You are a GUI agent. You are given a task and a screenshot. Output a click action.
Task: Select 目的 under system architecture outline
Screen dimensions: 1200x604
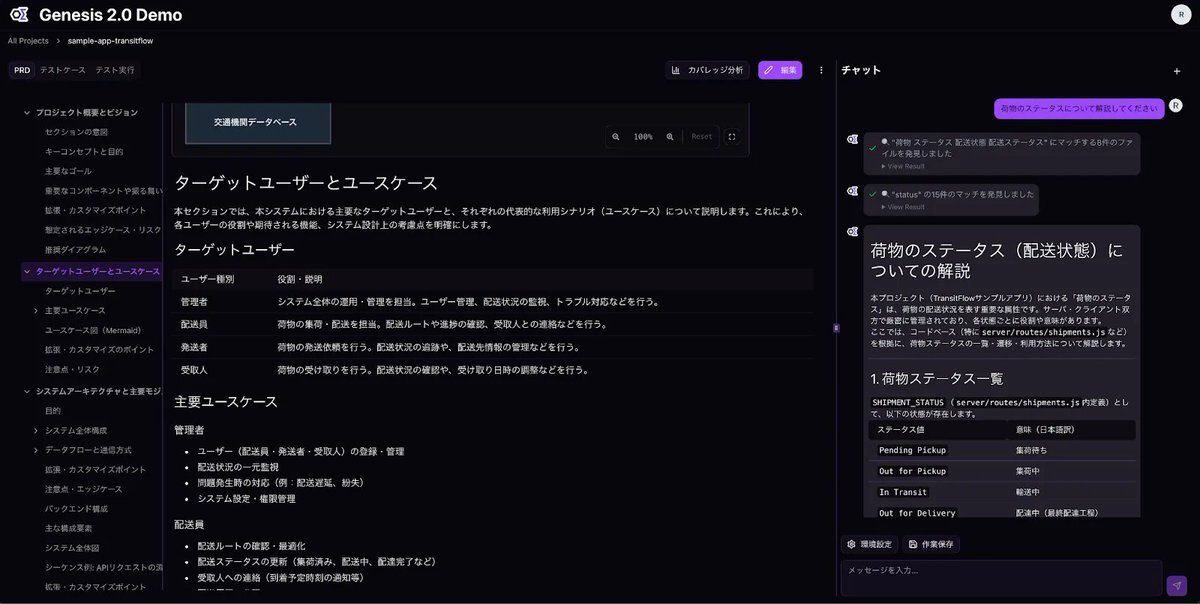tap(53, 410)
